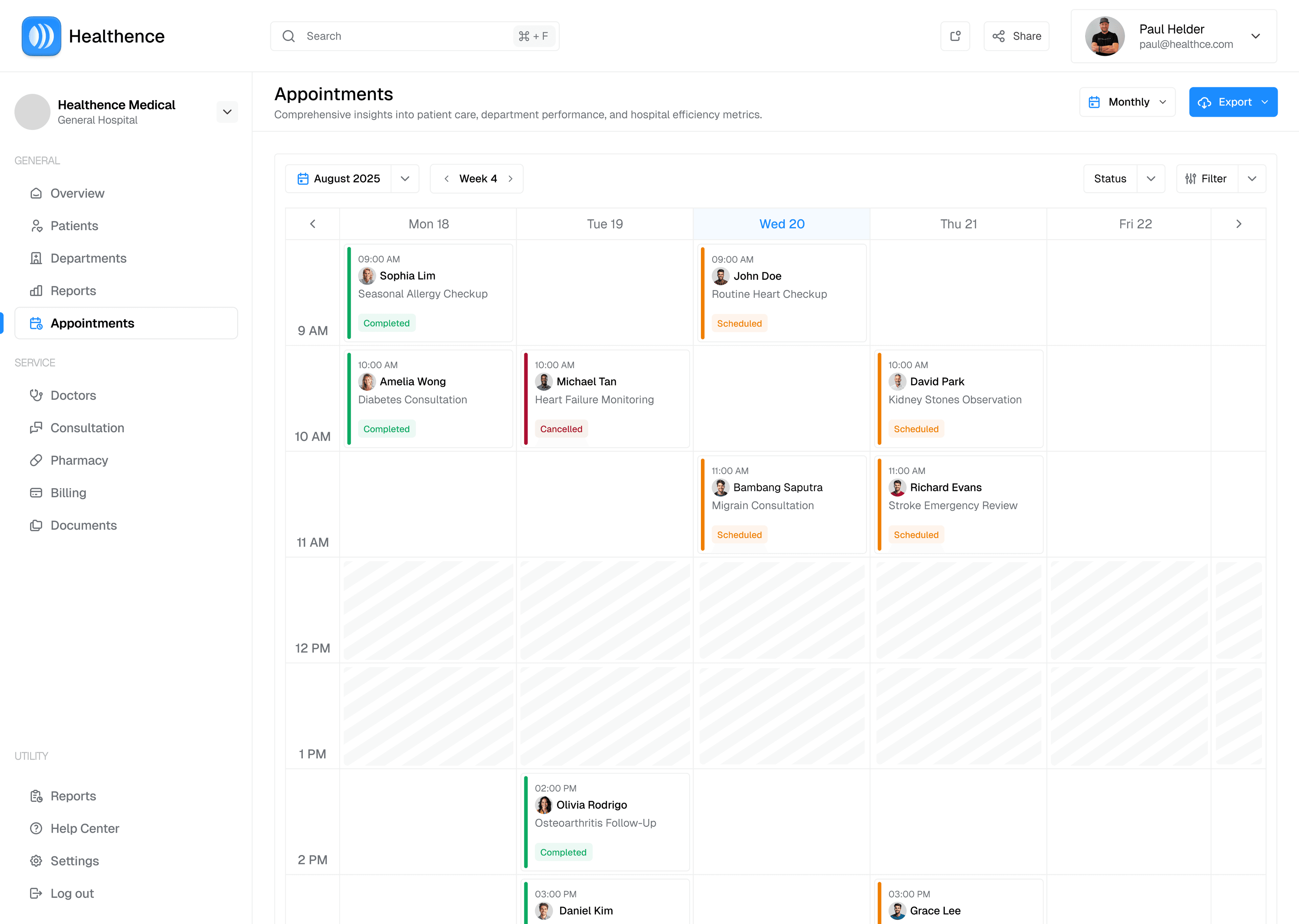Screen dimensions: 1299x924
Task: Open the General Reports chart icon
Action: pos(36,291)
